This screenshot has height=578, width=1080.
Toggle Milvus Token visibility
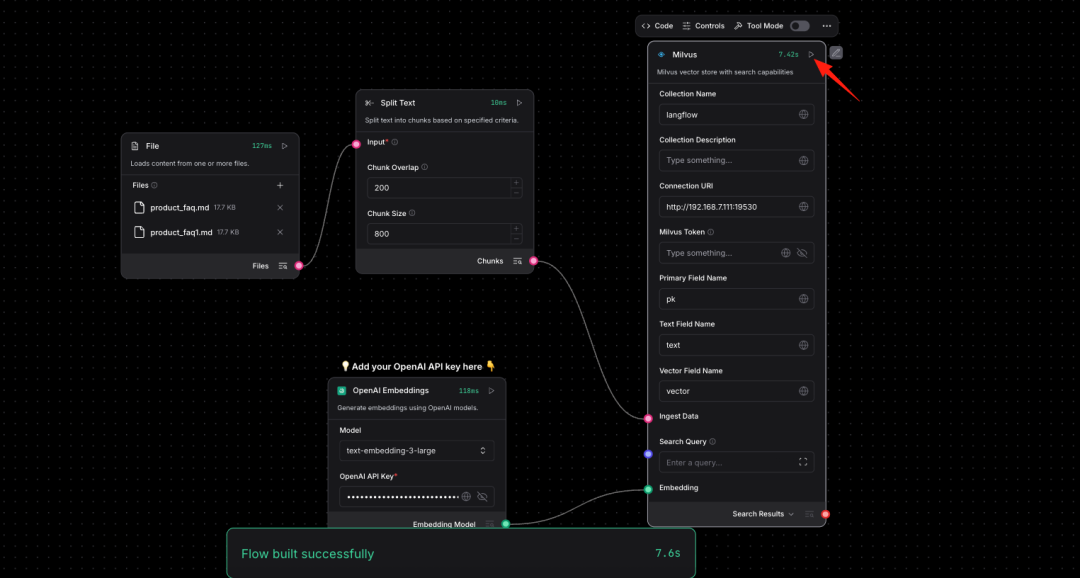pos(802,253)
